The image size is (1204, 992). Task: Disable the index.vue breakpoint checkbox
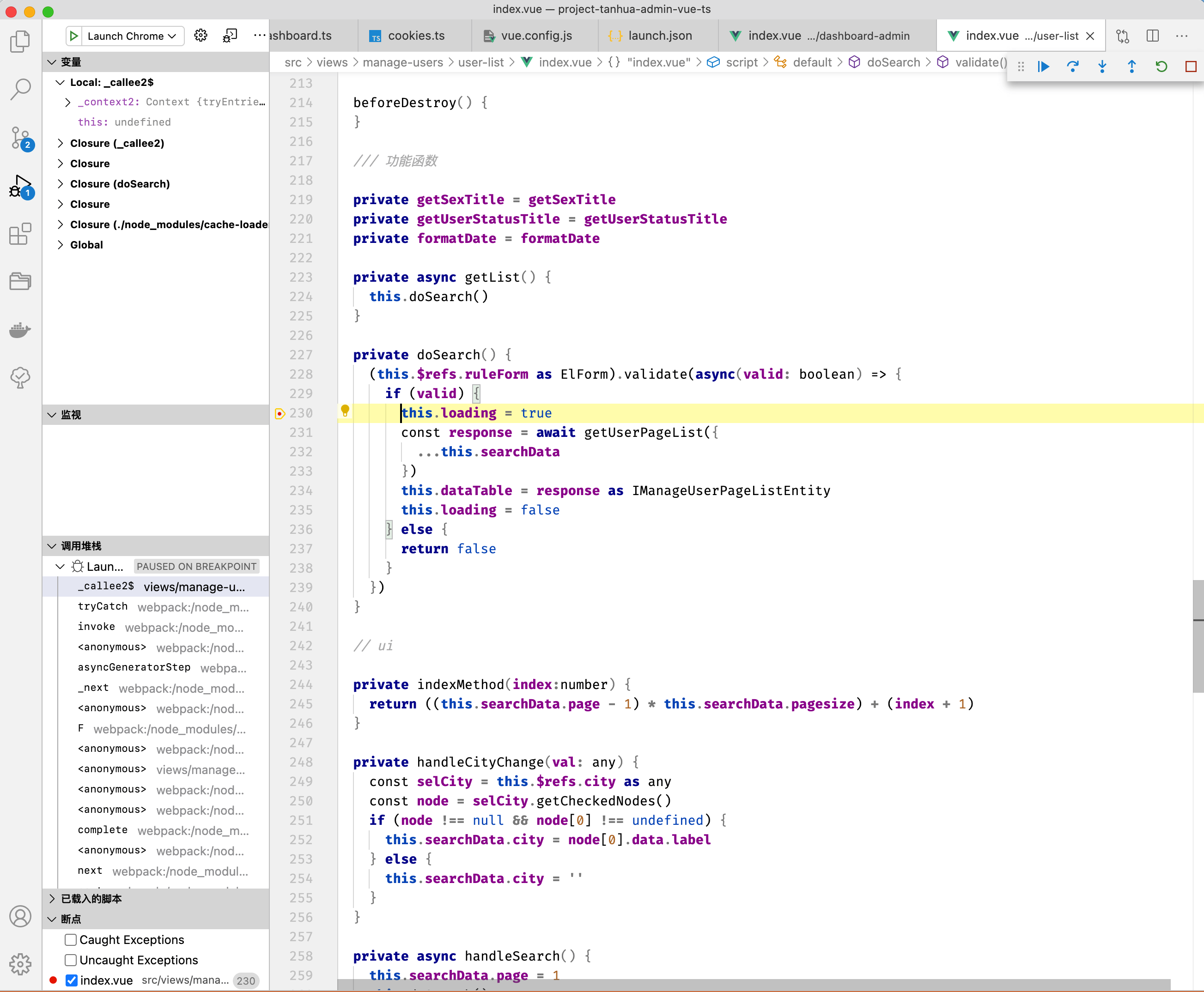point(72,980)
